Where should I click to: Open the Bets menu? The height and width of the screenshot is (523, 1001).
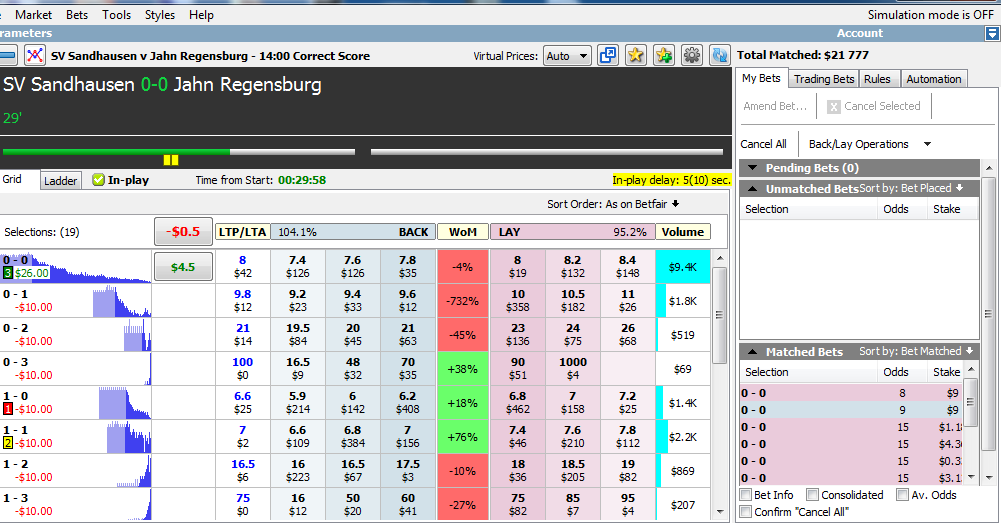click(77, 14)
